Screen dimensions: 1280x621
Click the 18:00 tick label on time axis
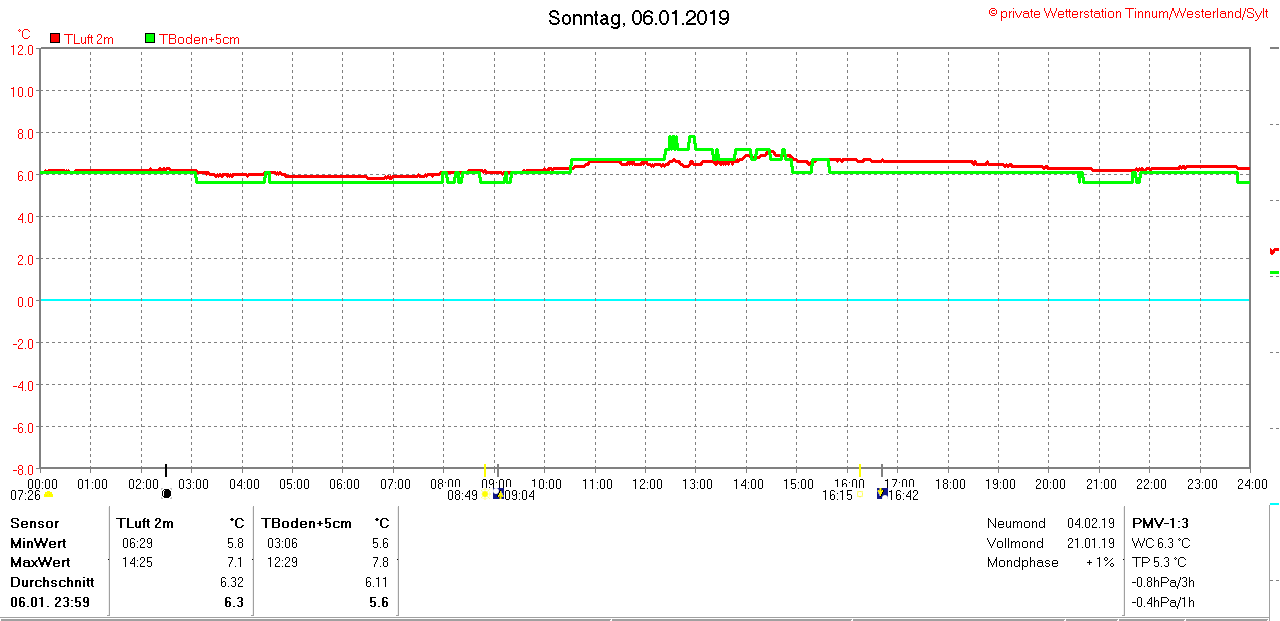tap(949, 484)
